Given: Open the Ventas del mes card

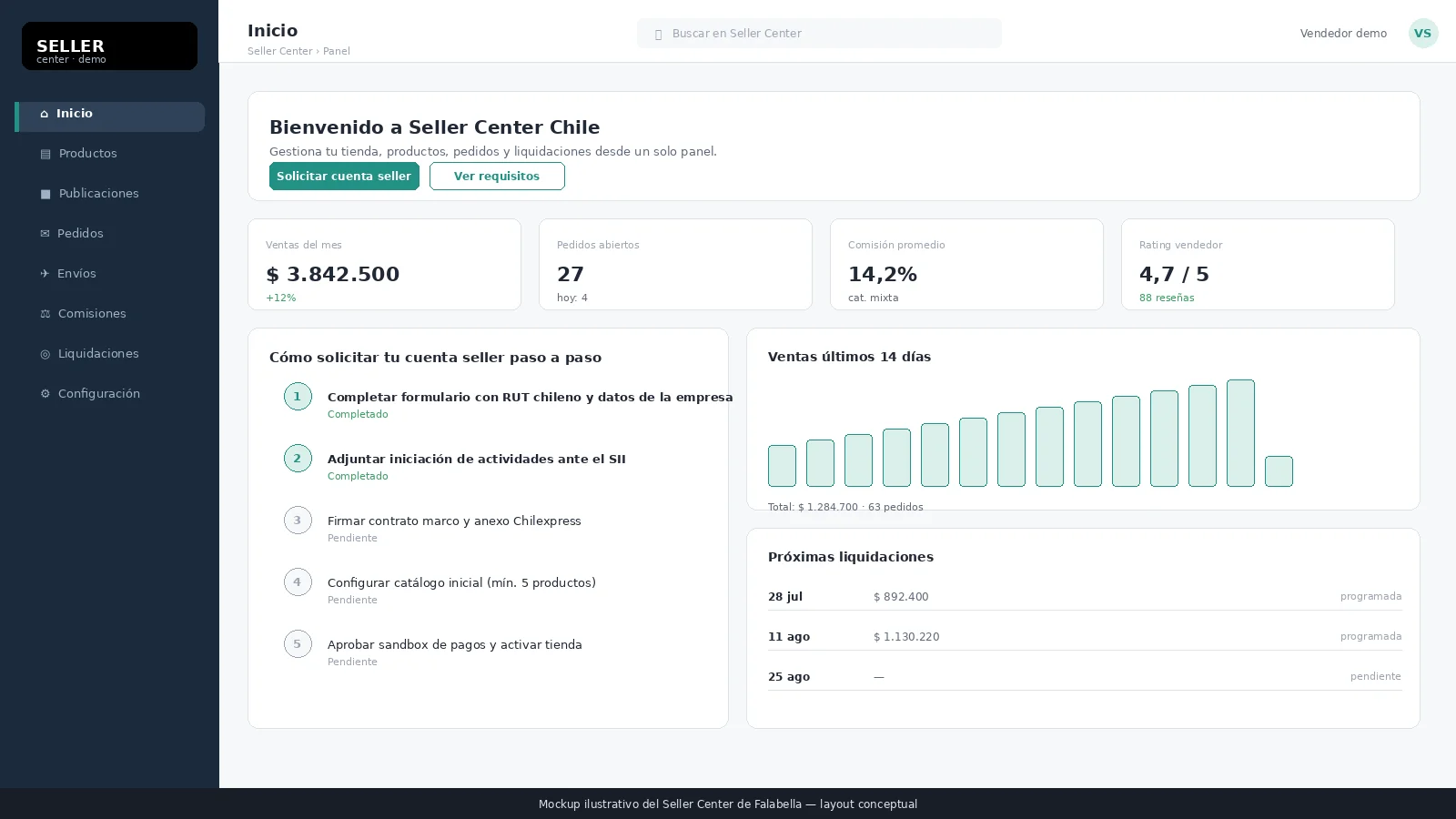Looking at the screenshot, I should (384, 265).
